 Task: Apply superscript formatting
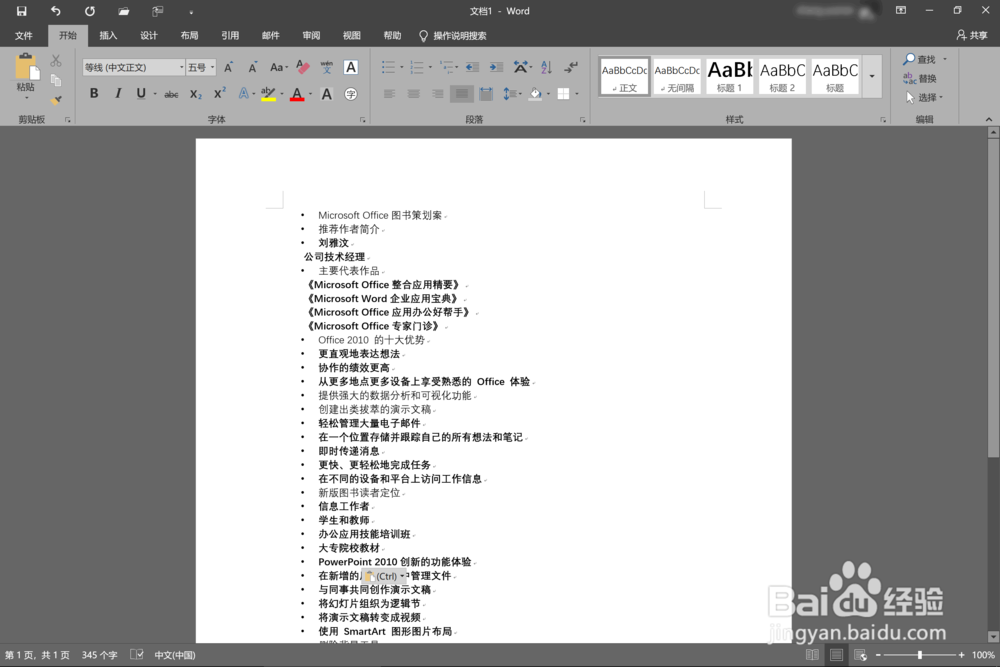[219, 94]
